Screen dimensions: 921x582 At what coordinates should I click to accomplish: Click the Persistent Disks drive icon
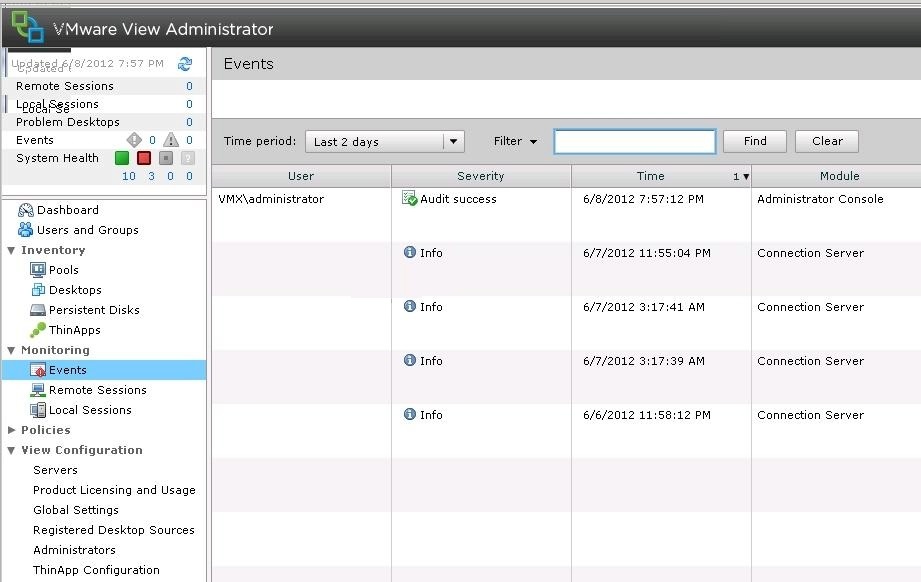[x=38, y=309]
